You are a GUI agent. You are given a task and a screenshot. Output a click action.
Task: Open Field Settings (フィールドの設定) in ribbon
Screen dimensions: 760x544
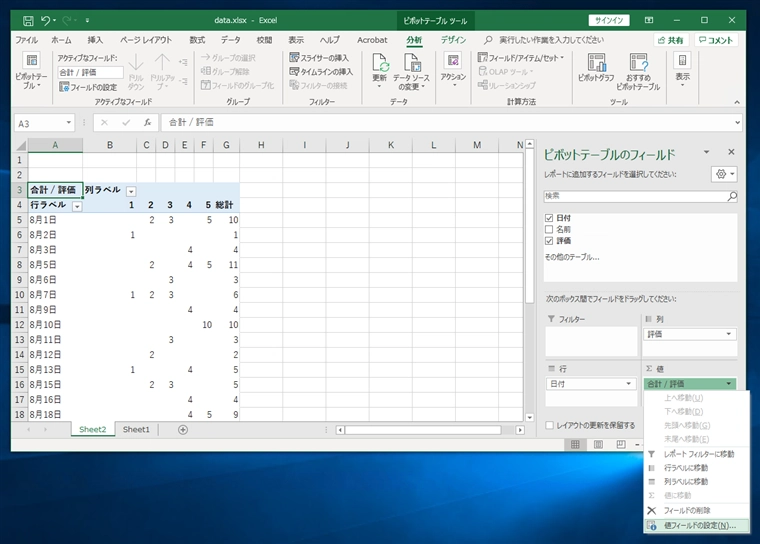click(87, 87)
